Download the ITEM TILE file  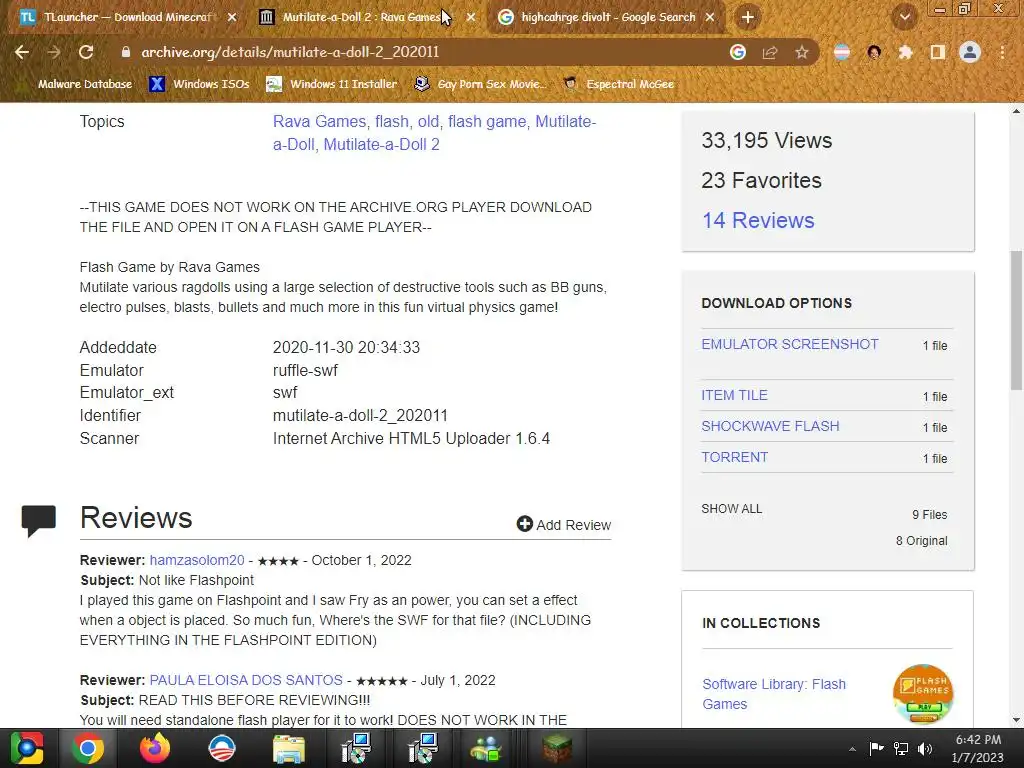734,395
